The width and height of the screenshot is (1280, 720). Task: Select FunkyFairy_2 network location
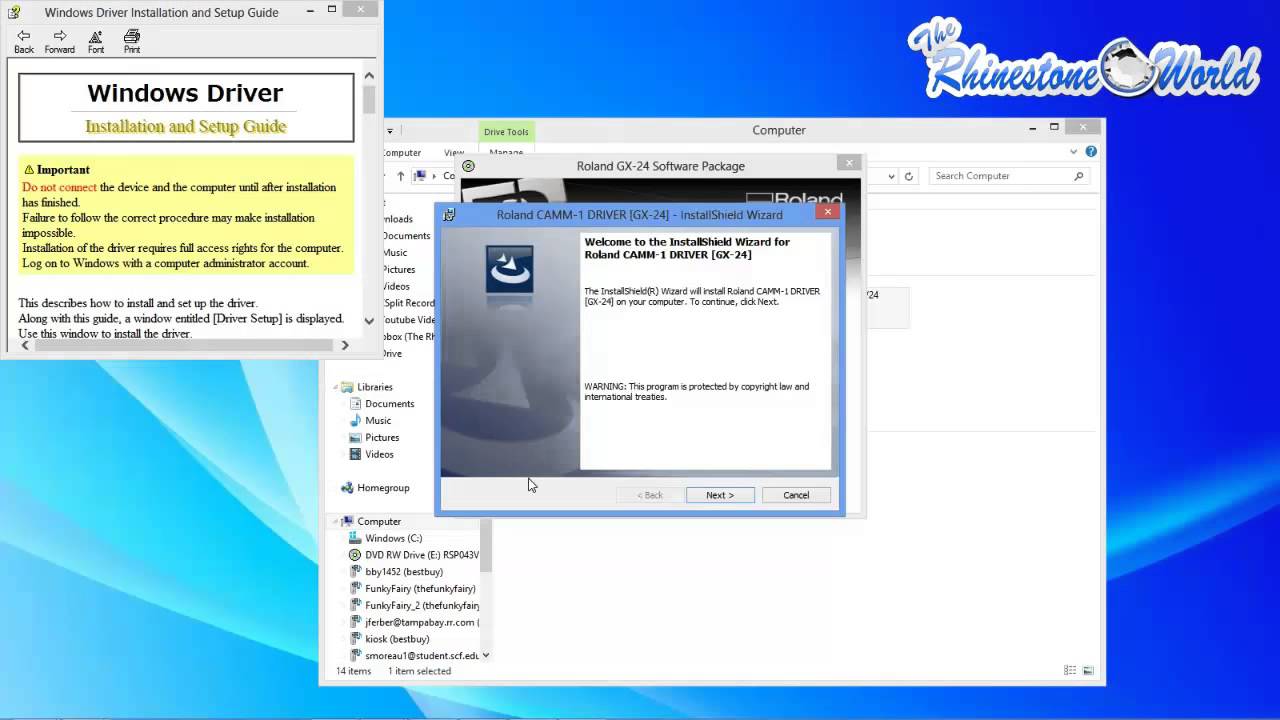(x=422, y=606)
